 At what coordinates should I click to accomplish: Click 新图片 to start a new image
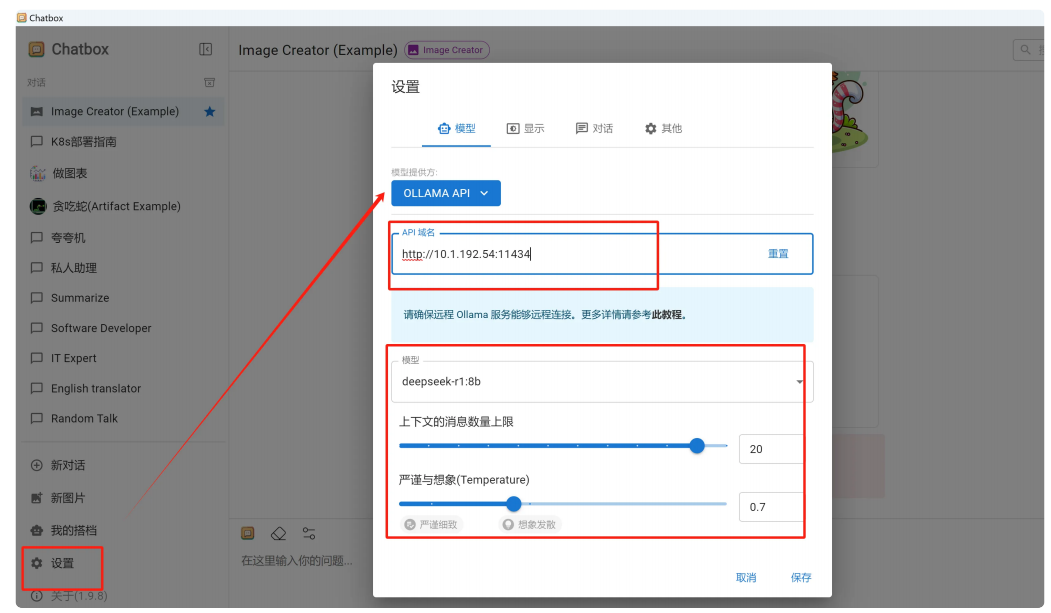click(123, 498)
